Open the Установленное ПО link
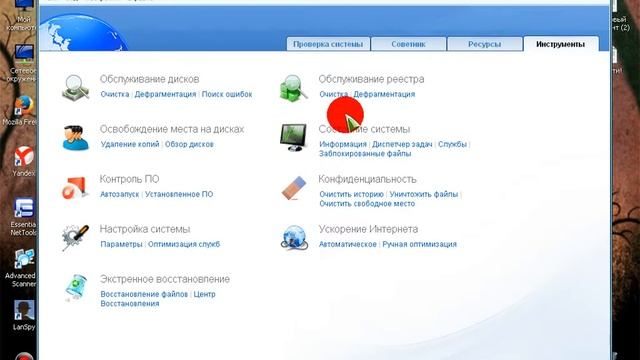640x360 pixels. [179, 194]
